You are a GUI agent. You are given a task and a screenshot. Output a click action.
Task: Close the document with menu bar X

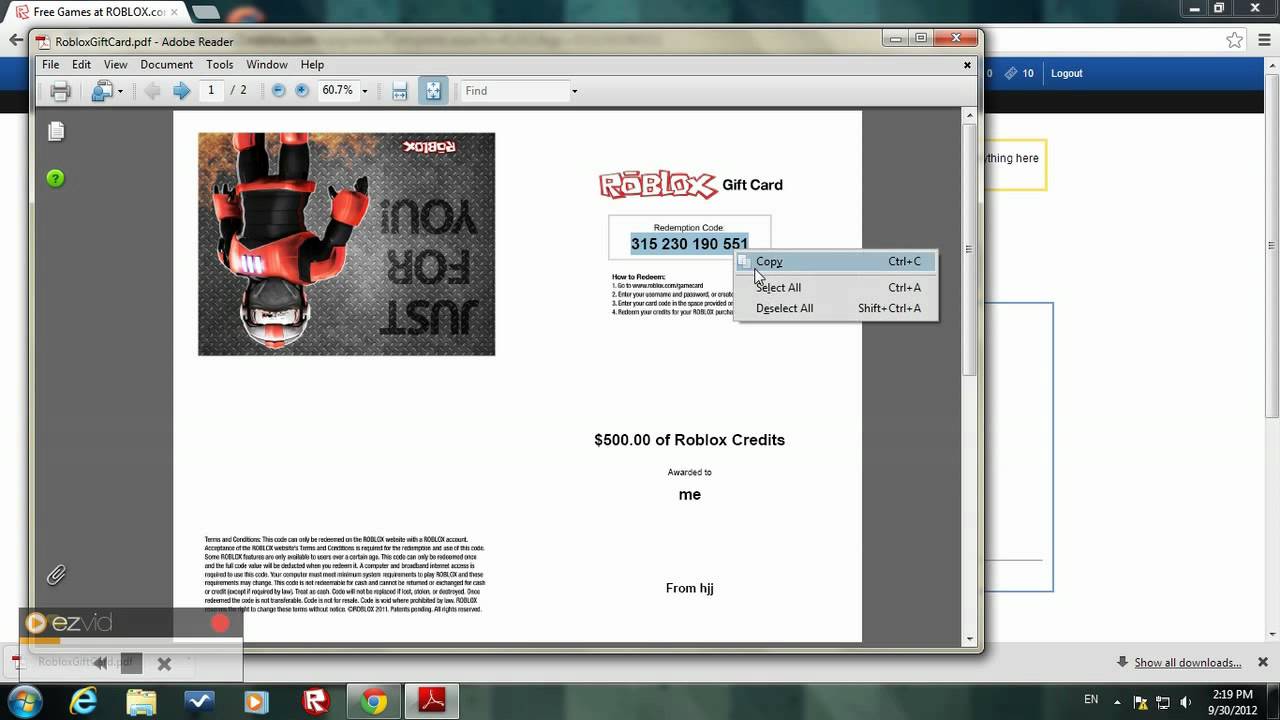(967, 64)
